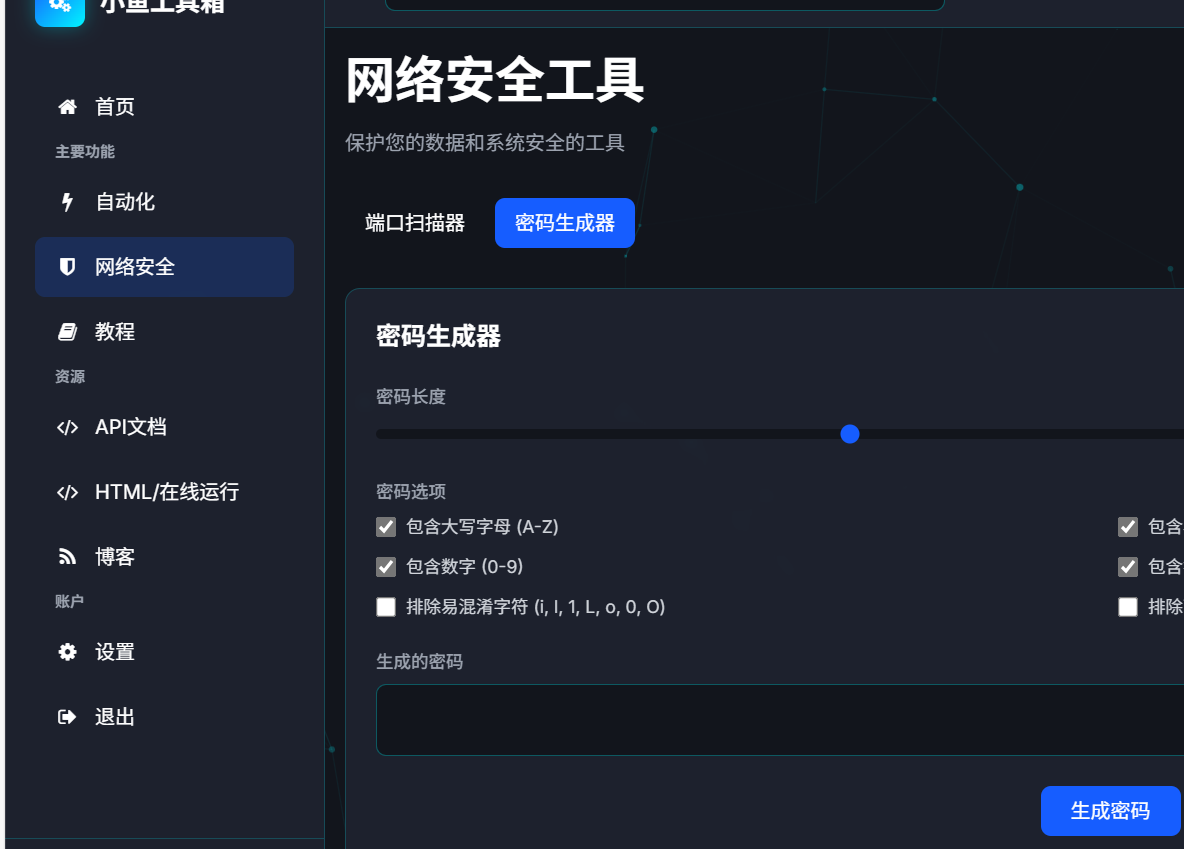This screenshot has height=849, width=1184.
Task: Click the logout icon beside 退出
Action: coord(66,716)
